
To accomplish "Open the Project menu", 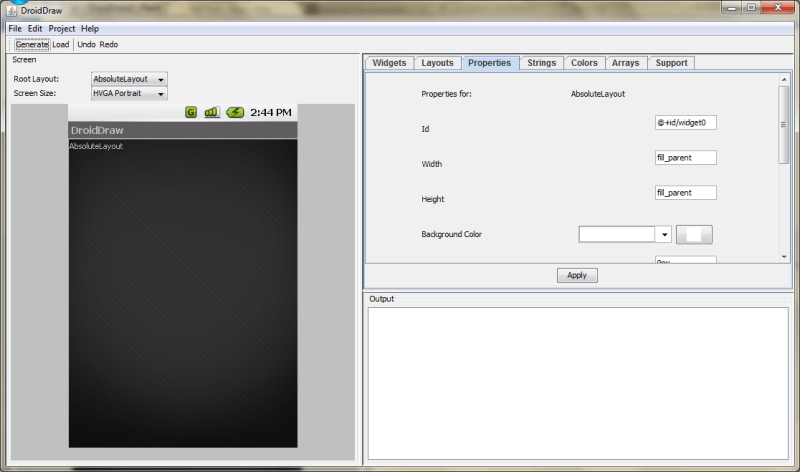I will coord(62,29).
